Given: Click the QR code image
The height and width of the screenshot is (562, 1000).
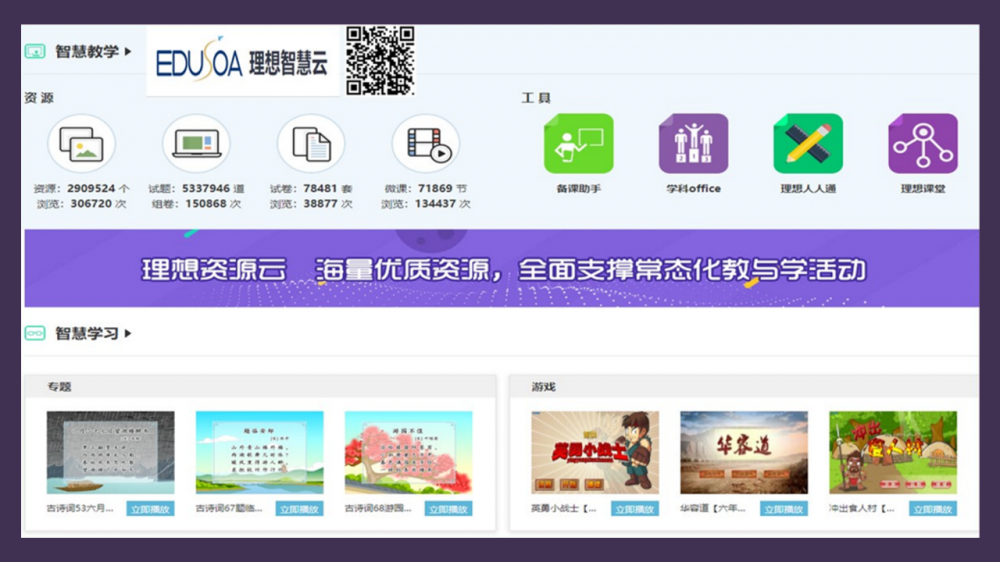Looking at the screenshot, I should (x=380, y=61).
